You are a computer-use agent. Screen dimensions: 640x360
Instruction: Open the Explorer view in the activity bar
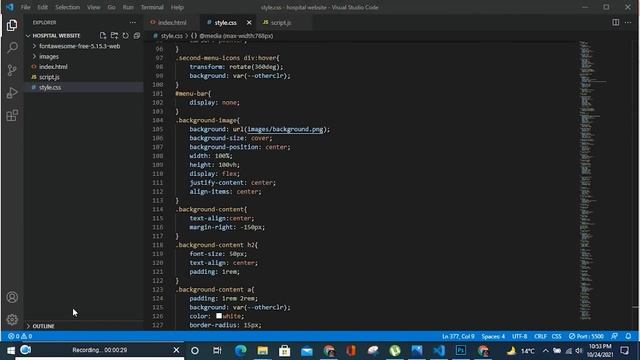(12, 25)
